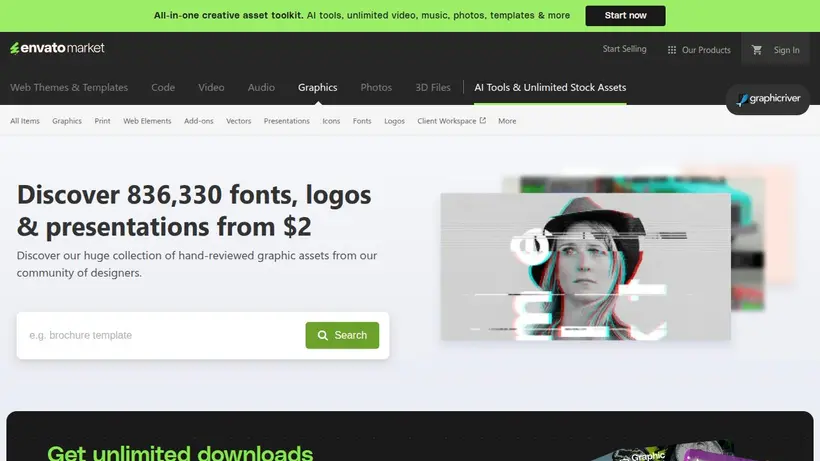820x461 pixels.
Task: Expand the More submenu
Action: click(x=507, y=121)
